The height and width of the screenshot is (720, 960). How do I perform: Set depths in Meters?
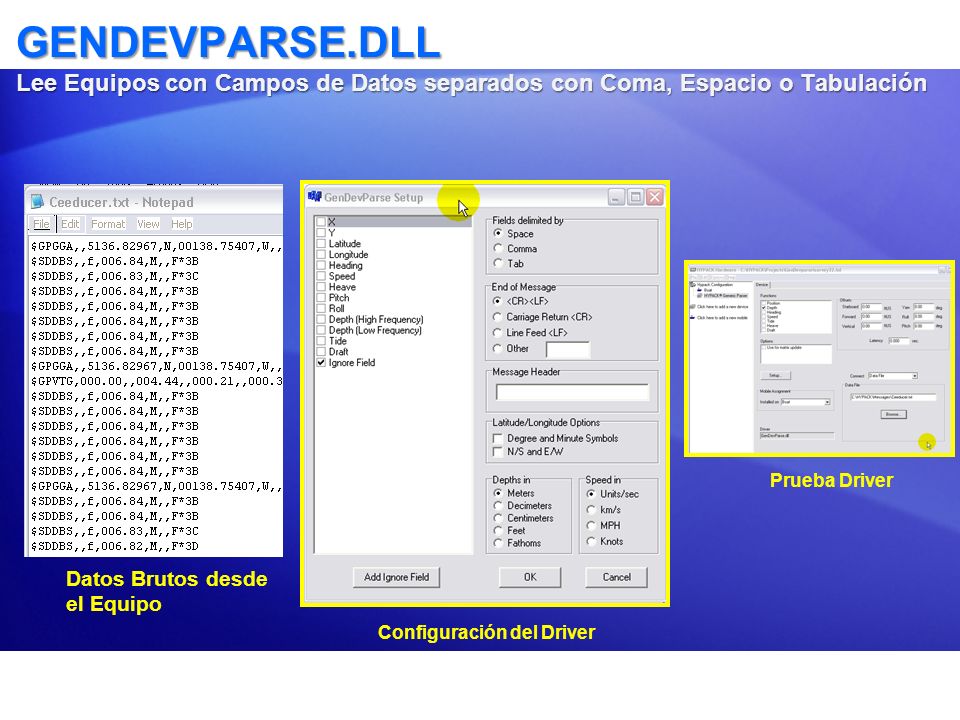coord(498,493)
